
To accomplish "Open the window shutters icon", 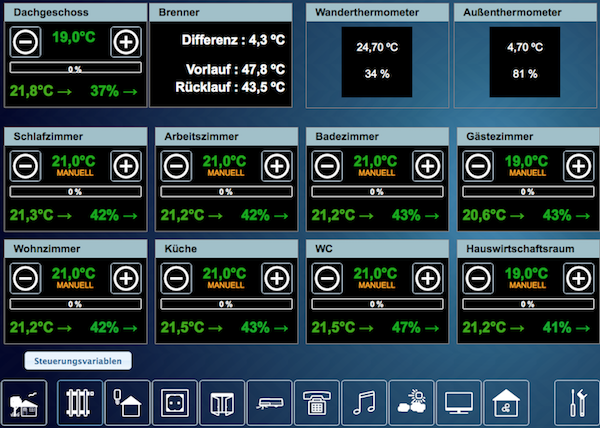I will pyautogui.click(x=222, y=403).
